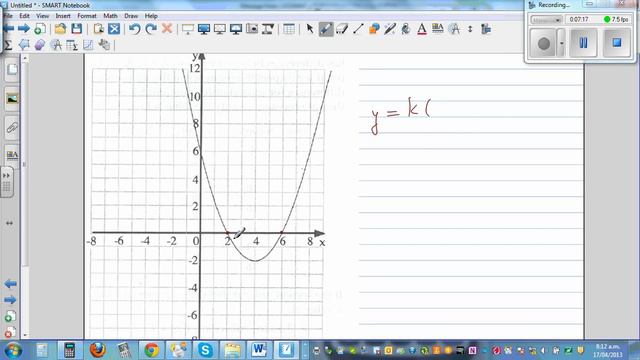Insert an equation with the Sigma icon

8,45
